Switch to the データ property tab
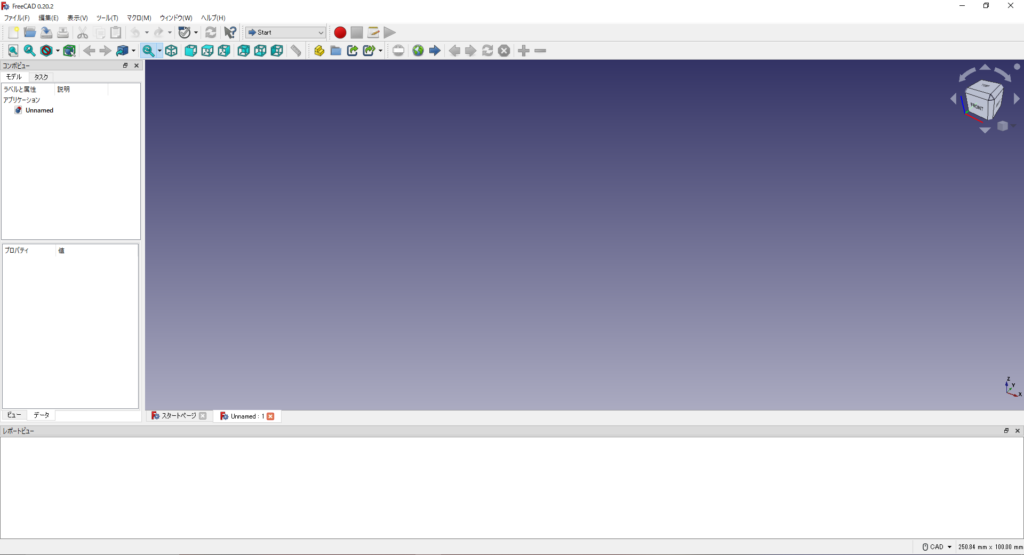Image resolution: width=1024 pixels, height=555 pixels. pos(41,415)
